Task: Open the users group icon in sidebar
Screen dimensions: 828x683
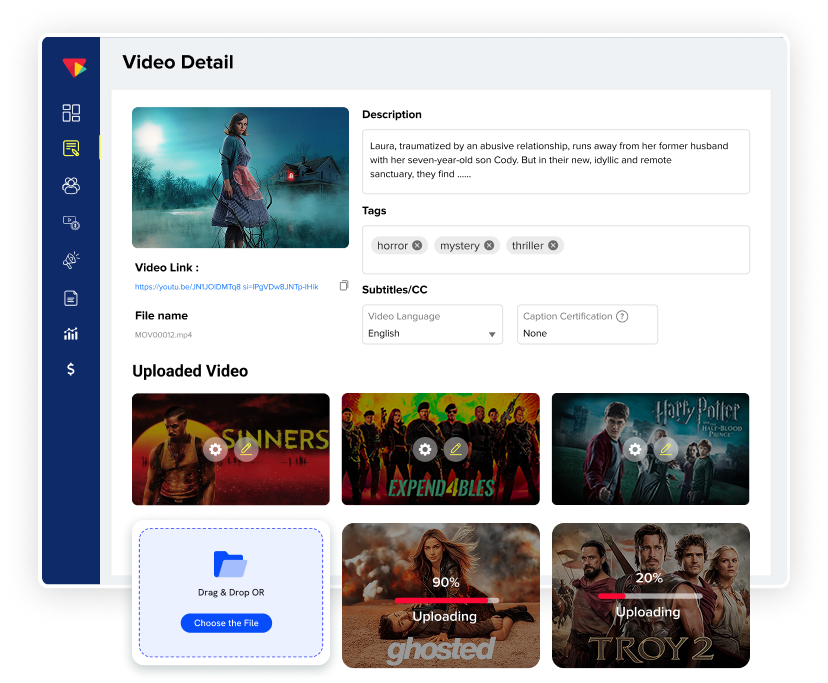Action: (x=71, y=186)
